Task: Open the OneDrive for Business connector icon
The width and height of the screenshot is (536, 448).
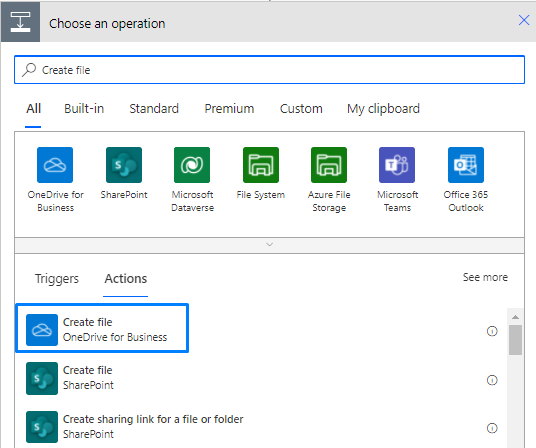Action: point(55,165)
